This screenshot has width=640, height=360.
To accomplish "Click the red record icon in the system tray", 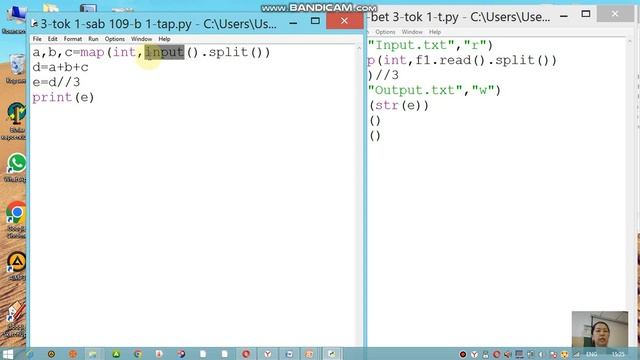I will pos(462,354).
